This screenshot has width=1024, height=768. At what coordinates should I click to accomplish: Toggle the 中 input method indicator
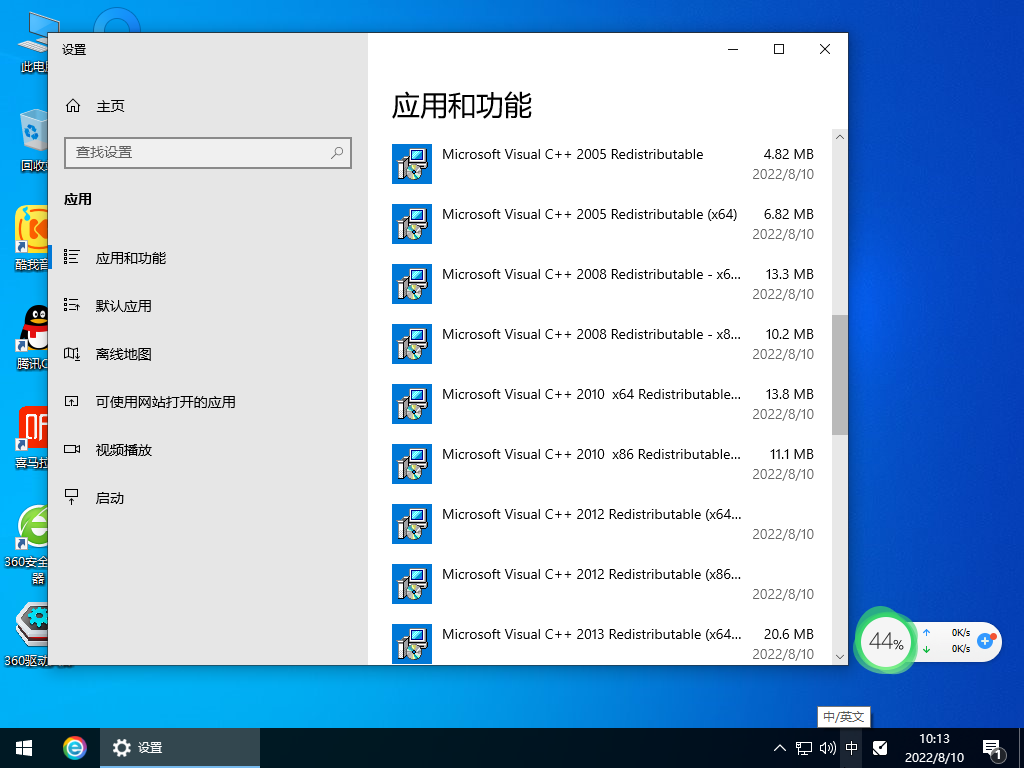[x=852, y=748]
